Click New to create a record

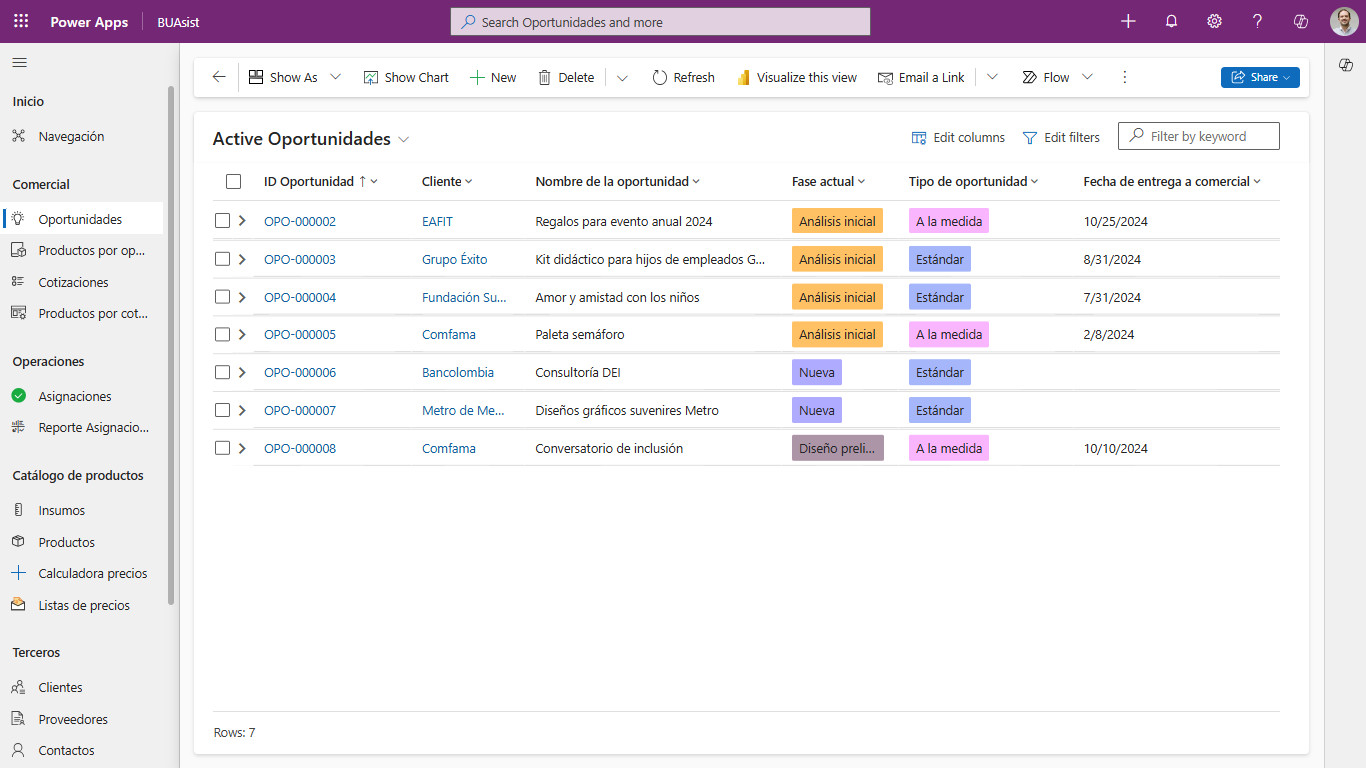click(493, 77)
